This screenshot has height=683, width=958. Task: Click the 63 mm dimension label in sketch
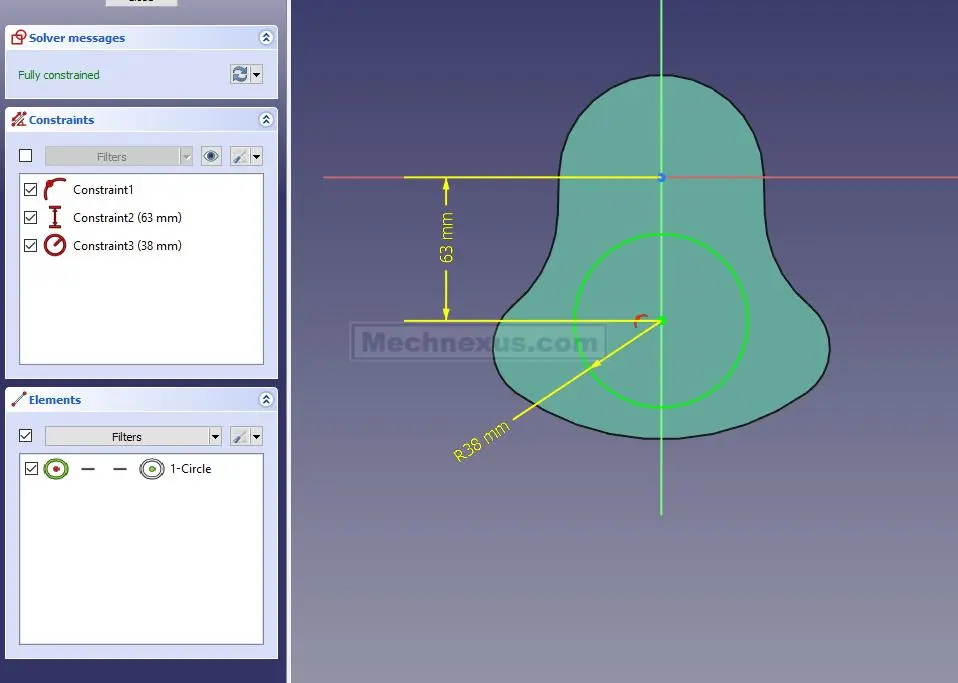tap(447, 238)
